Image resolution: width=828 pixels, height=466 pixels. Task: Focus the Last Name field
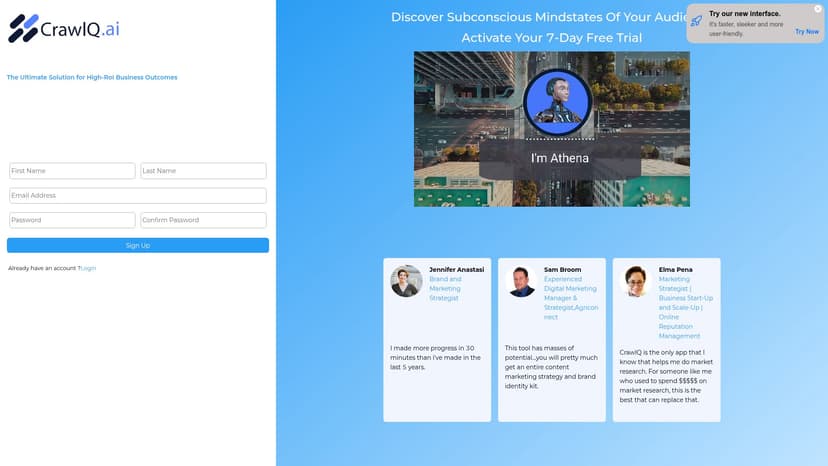coord(203,171)
